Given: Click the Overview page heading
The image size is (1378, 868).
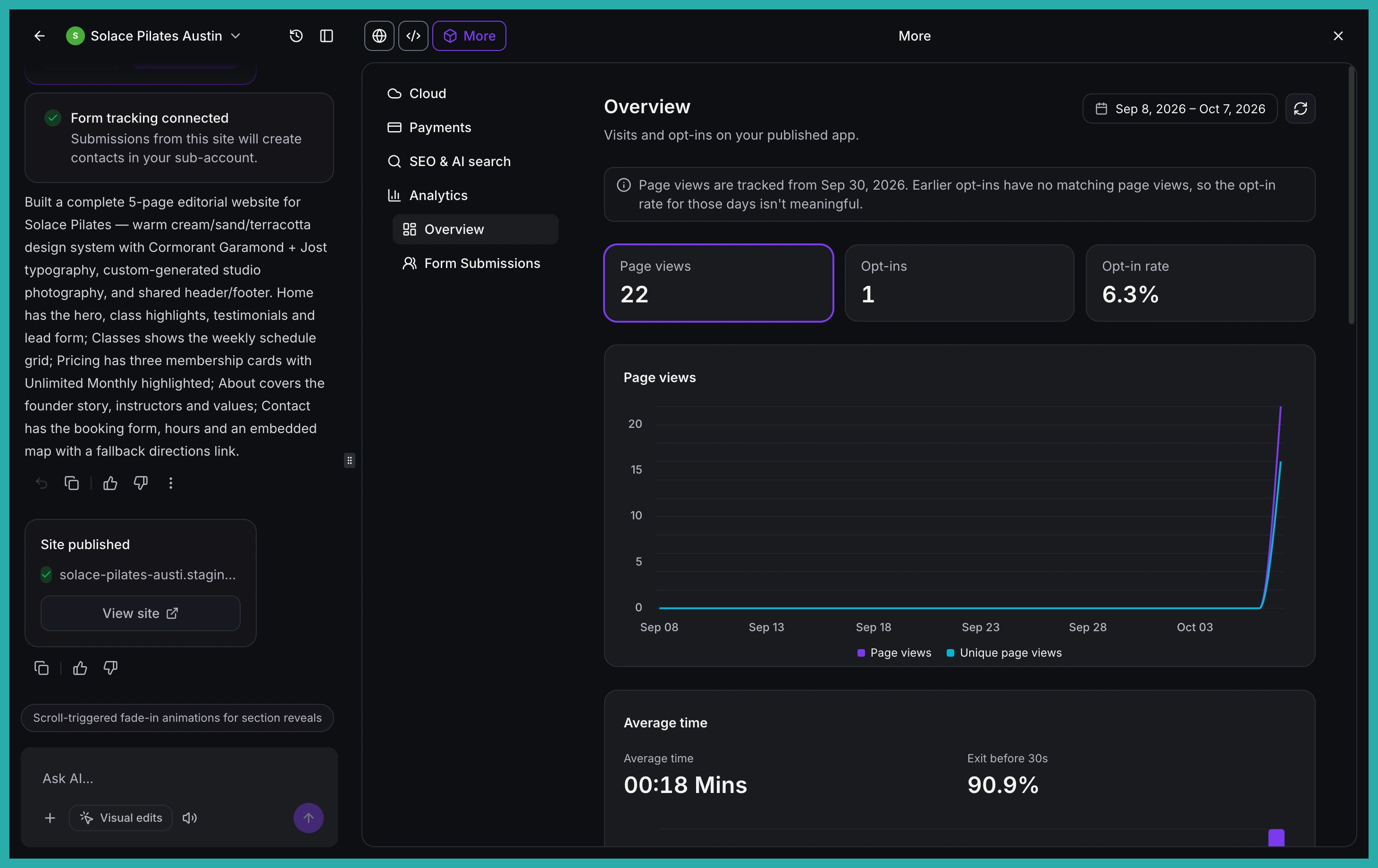Looking at the screenshot, I should (647, 107).
